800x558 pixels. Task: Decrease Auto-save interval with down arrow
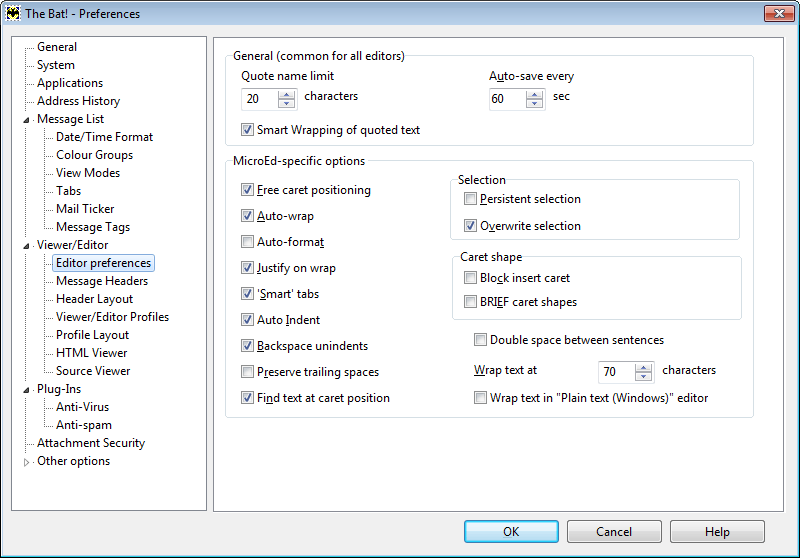click(x=534, y=103)
